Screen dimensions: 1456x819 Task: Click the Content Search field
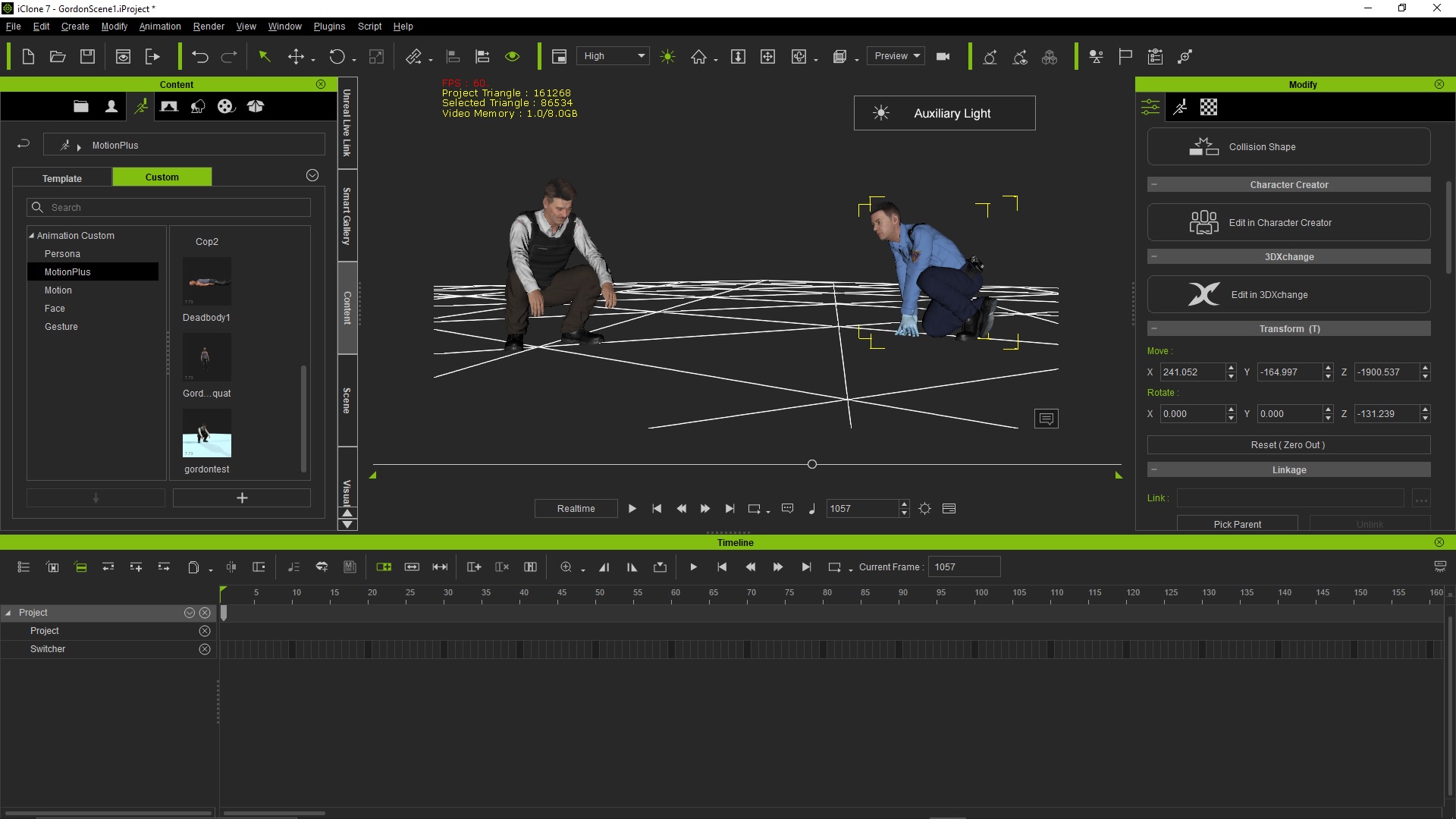pos(169,207)
